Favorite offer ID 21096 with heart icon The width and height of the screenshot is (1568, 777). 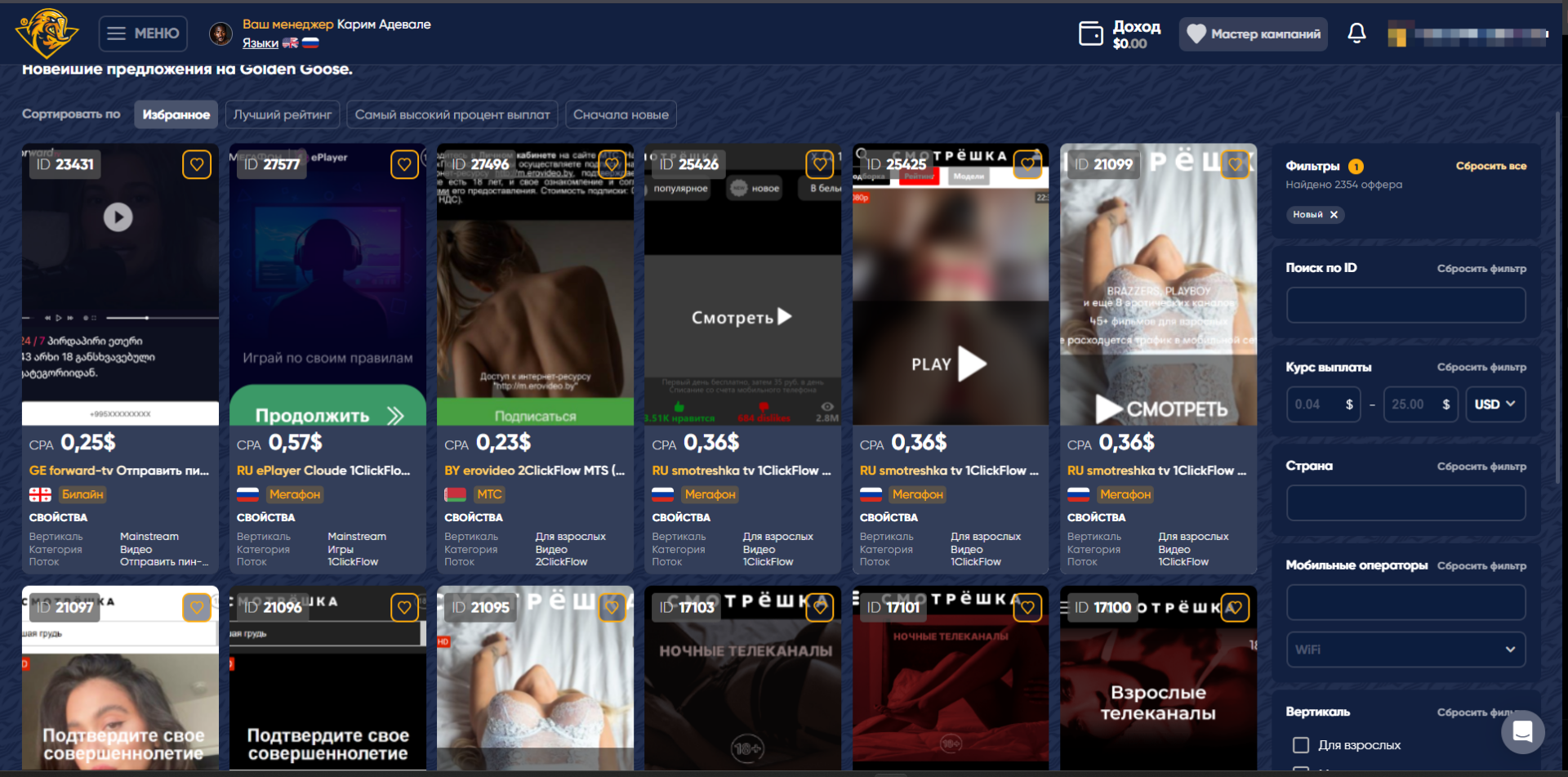(x=404, y=607)
